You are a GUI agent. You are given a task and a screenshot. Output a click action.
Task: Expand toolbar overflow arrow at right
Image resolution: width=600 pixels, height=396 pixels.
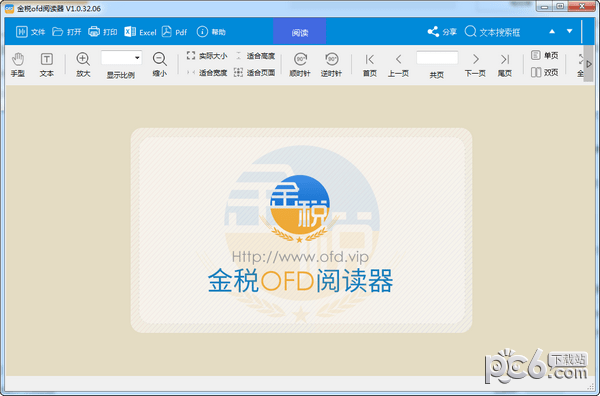[589, 64]
